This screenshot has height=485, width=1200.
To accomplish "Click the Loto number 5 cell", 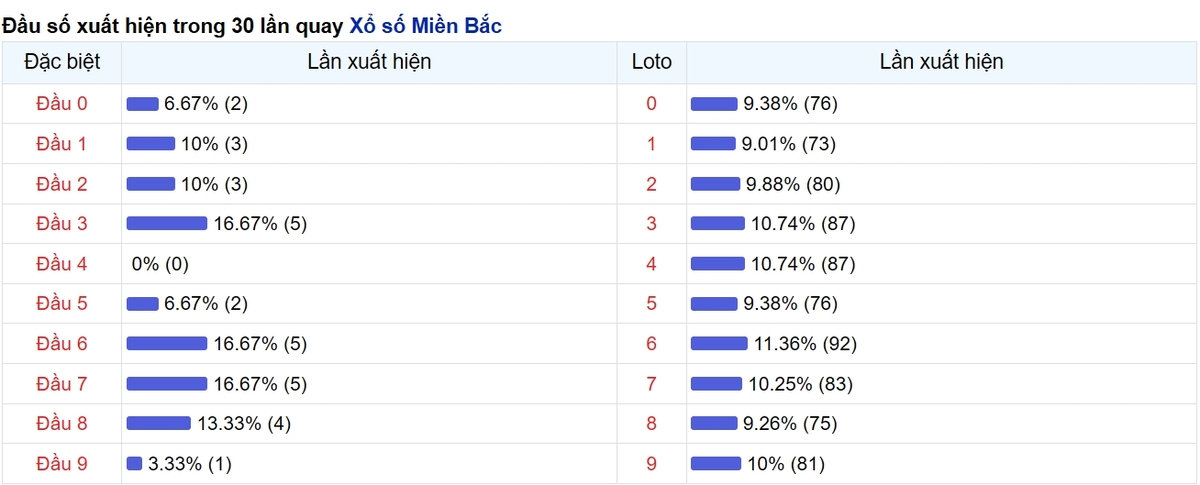I will 652,304.
